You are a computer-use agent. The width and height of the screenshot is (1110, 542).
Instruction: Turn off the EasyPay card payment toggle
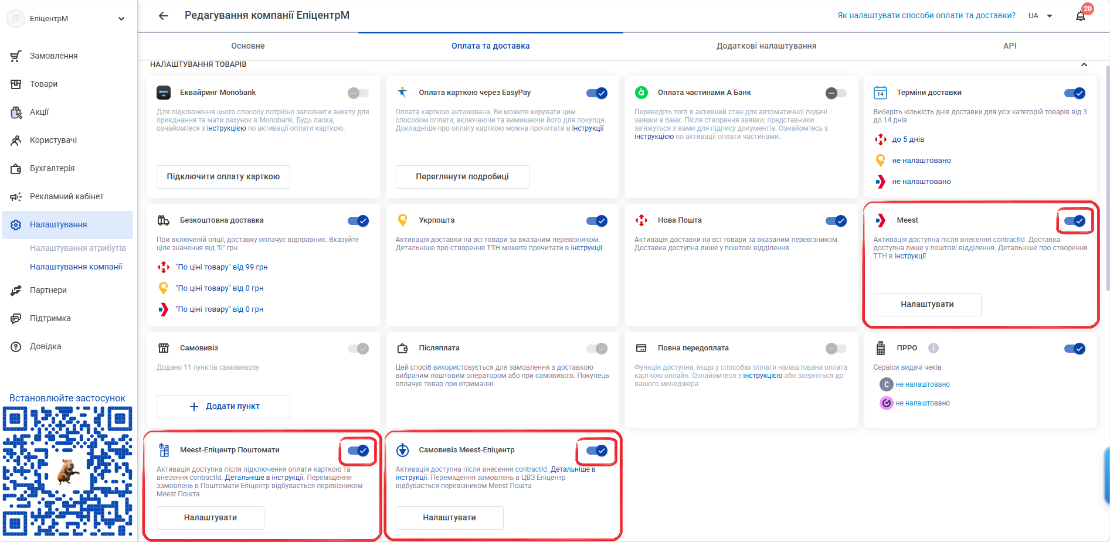[597, 93]
